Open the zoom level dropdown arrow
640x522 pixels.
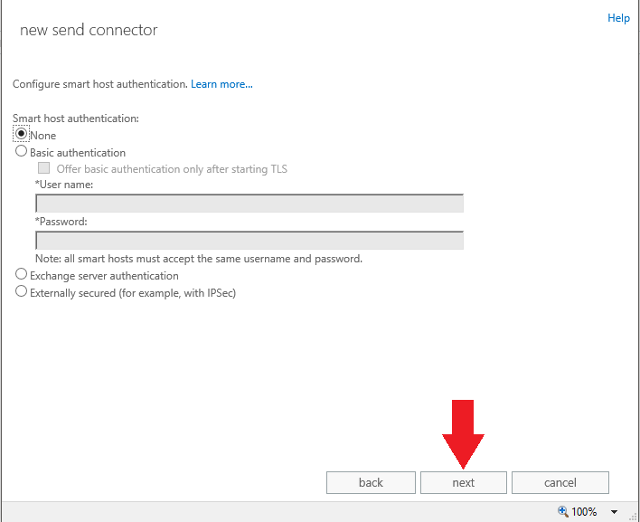click(614, 512)
